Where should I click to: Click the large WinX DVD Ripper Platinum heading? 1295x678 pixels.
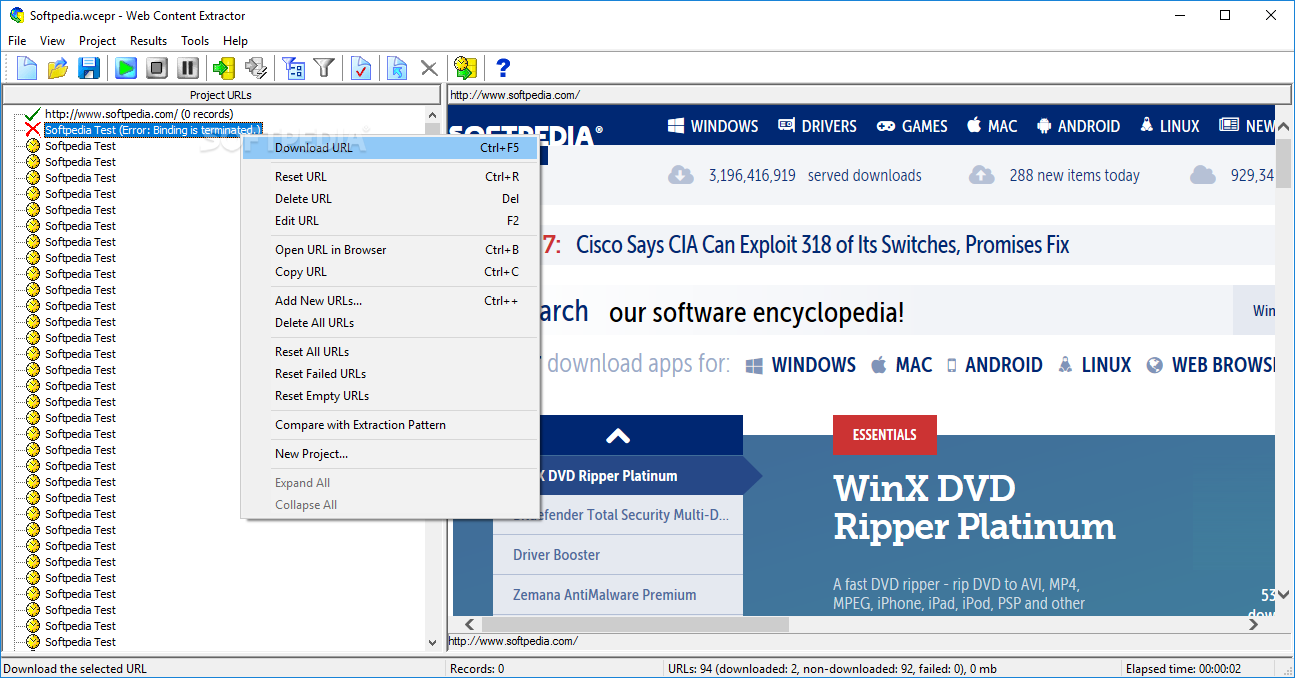click(974, 508)
